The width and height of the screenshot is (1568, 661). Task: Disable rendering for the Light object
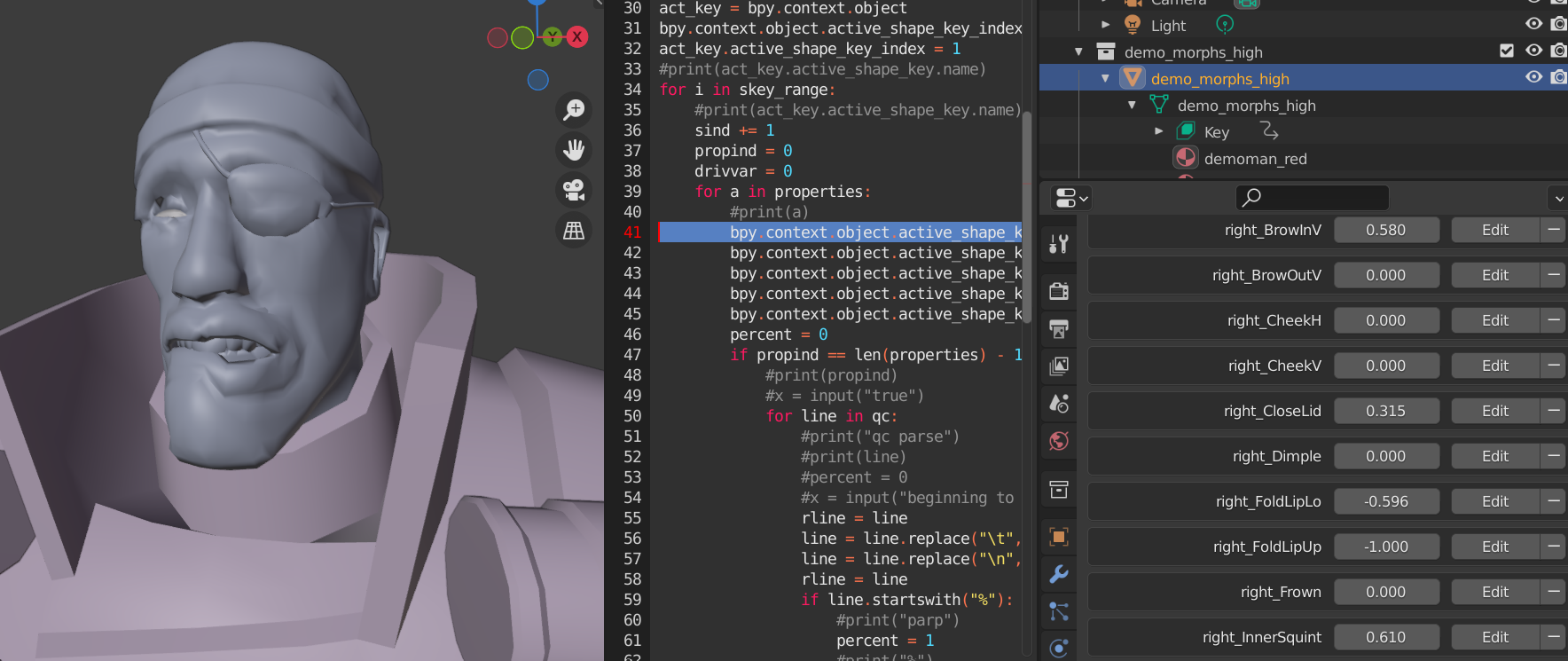1558,24
